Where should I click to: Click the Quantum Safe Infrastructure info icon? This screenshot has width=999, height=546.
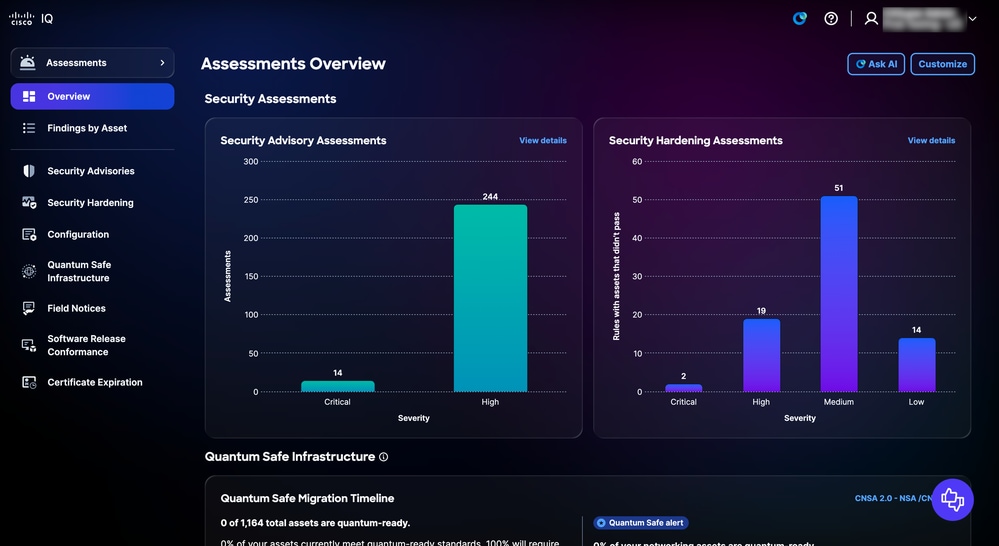384,457
